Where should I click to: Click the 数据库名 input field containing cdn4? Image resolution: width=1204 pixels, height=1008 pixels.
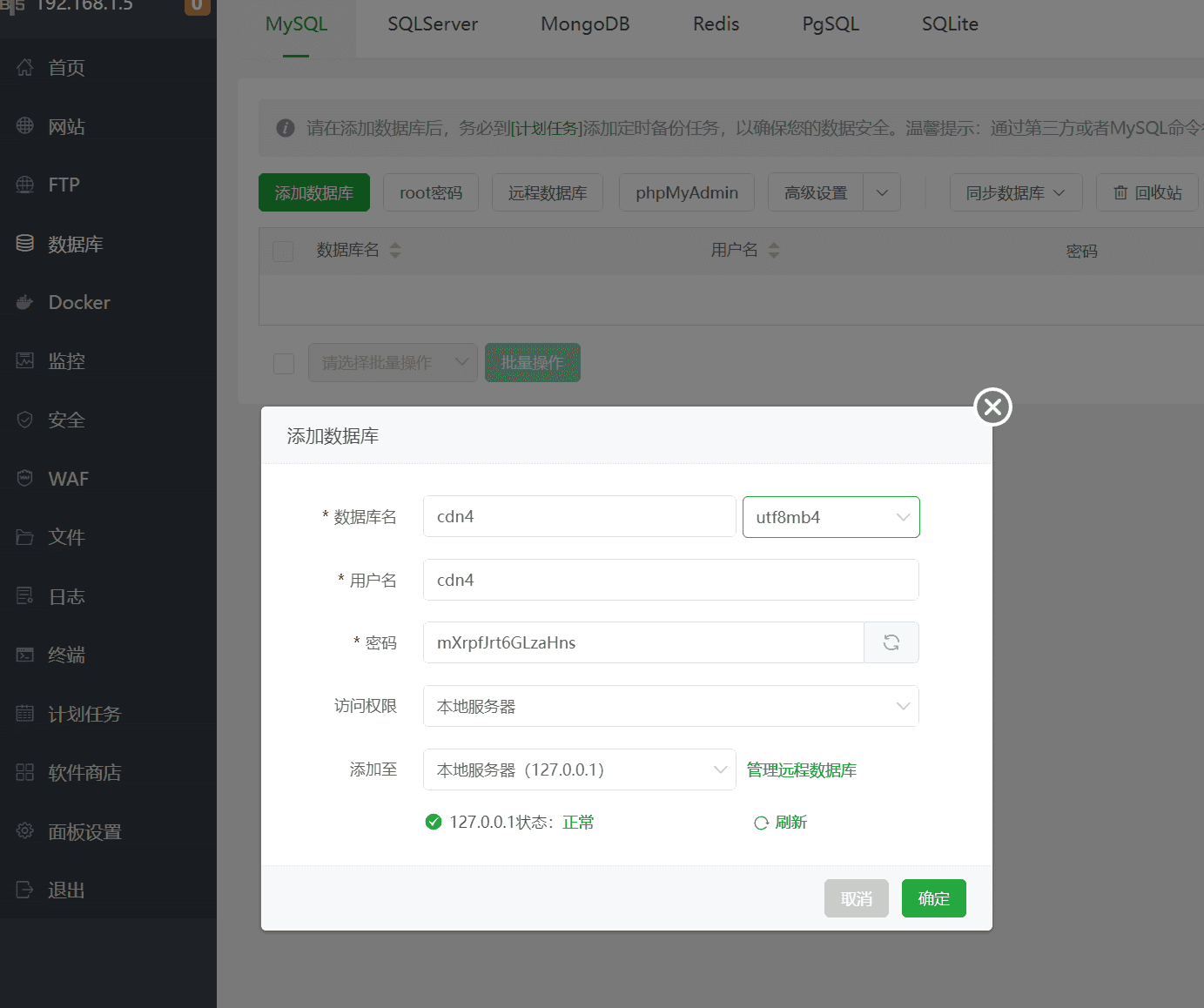[580, 516]
